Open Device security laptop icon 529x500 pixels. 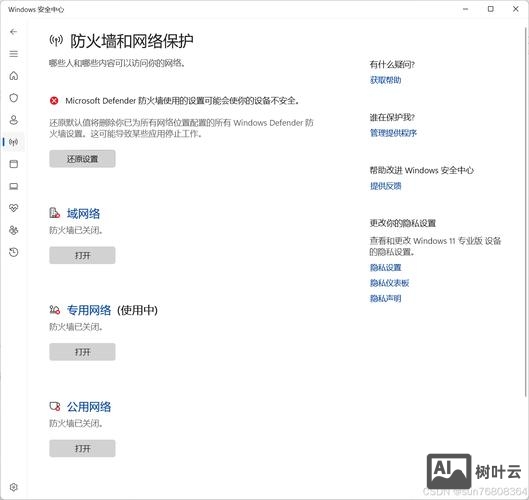(x=13, y=186)
